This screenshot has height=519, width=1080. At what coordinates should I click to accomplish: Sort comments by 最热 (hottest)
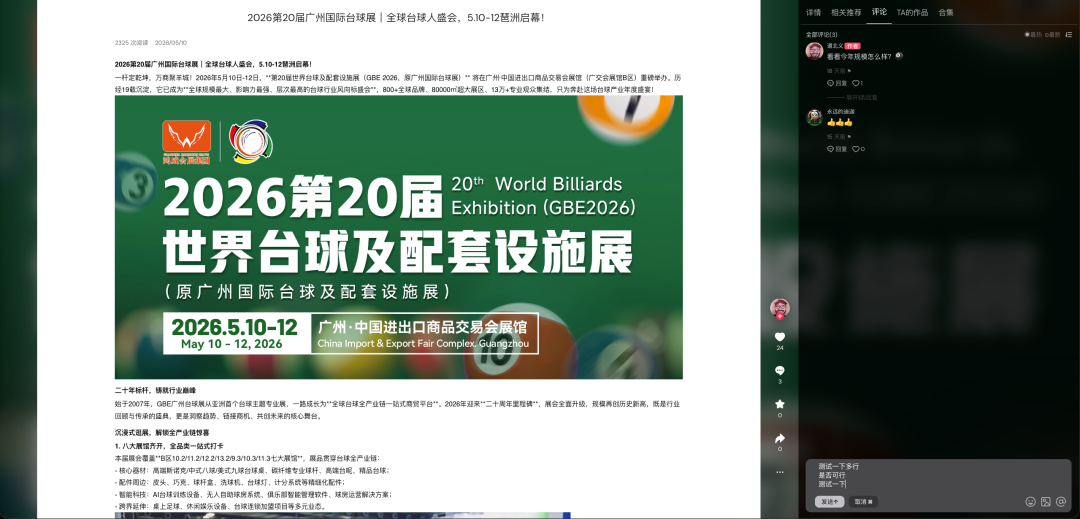tap(1033, 34)
